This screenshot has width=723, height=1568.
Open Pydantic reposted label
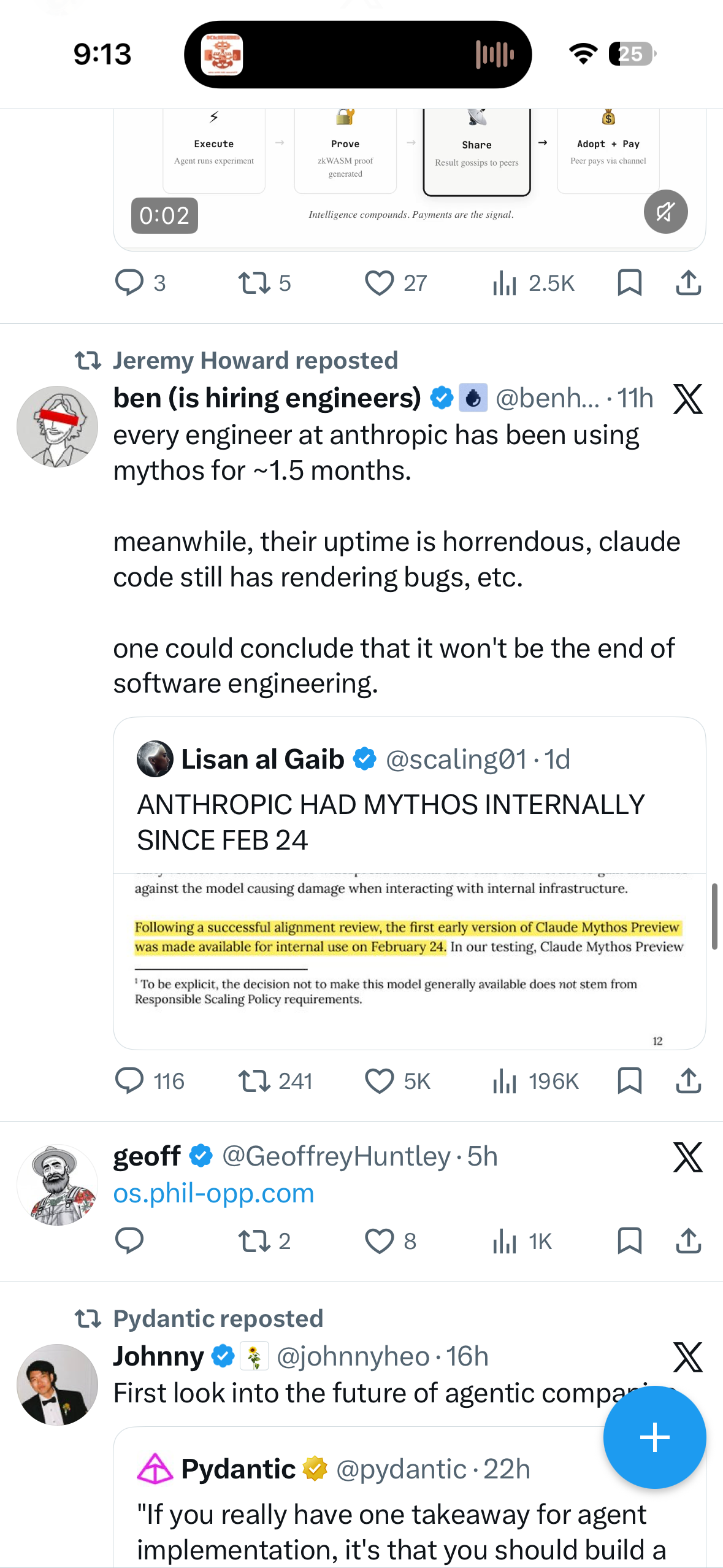coord(218,1318)
